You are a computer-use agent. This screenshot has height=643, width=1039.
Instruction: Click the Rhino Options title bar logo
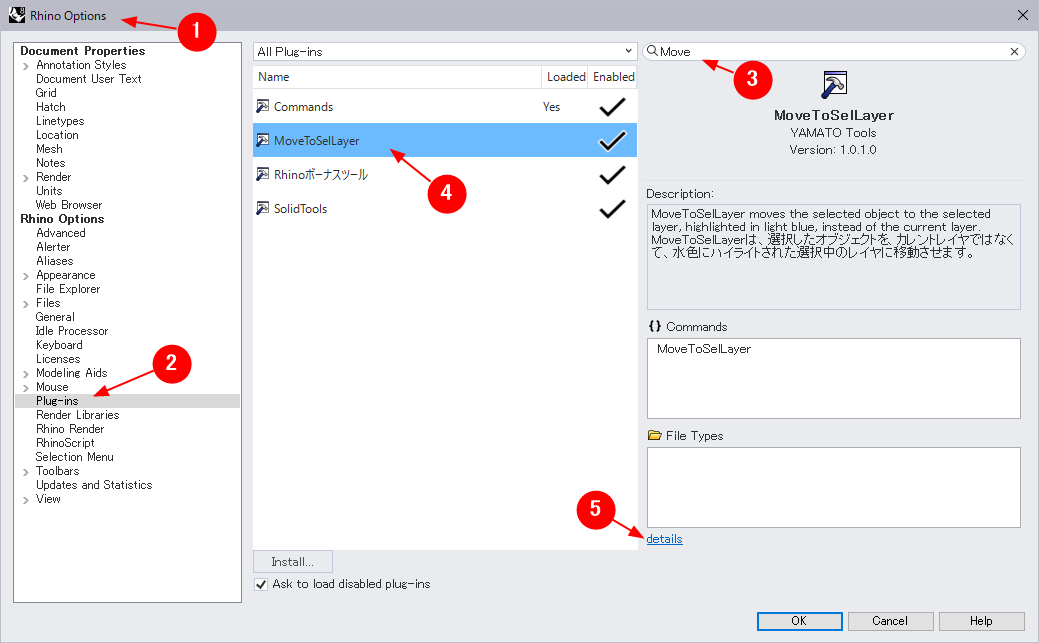(x=17, y=15)
